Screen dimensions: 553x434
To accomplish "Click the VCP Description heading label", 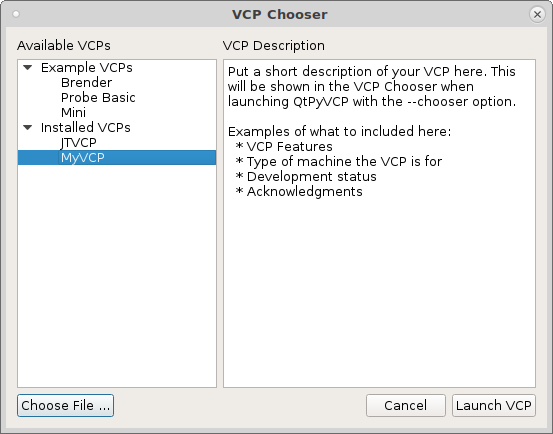I will click(274, 45).
